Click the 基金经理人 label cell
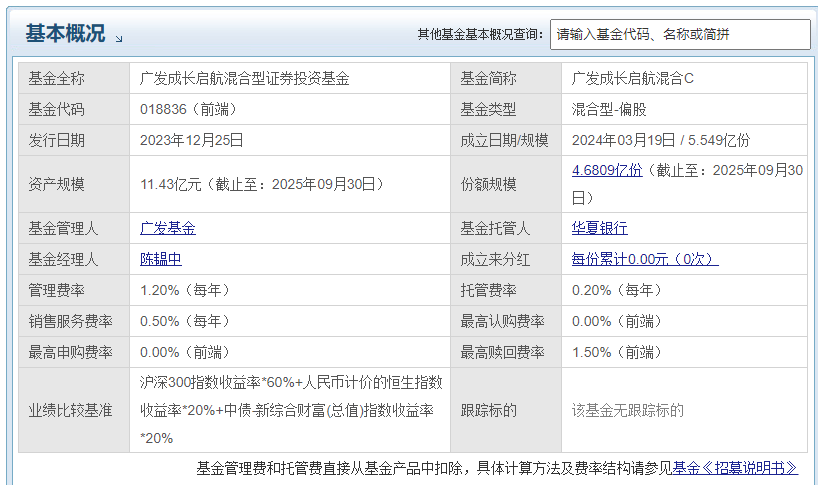The height and width of the screenshot is (485, 818). coord(74,259)
